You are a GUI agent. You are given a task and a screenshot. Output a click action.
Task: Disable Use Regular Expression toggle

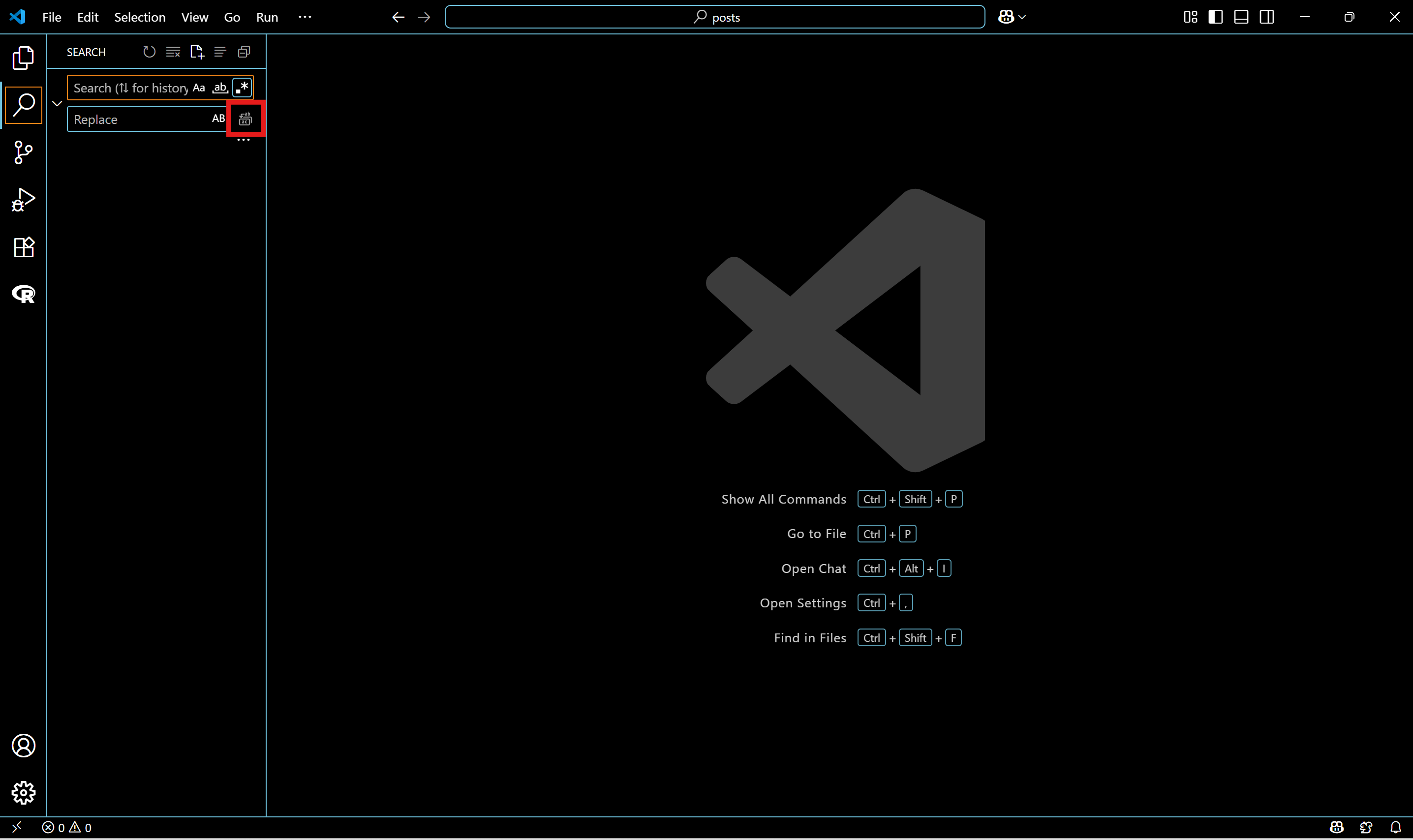click(x=242, y=88)
